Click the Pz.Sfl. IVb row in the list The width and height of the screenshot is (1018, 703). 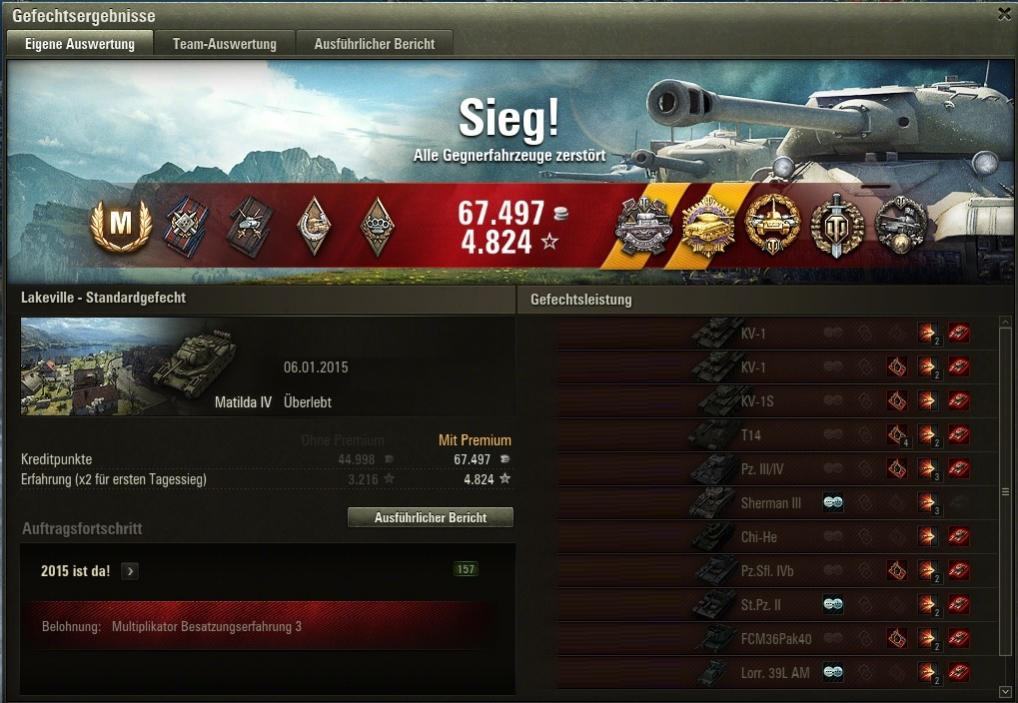click(776, 571)
